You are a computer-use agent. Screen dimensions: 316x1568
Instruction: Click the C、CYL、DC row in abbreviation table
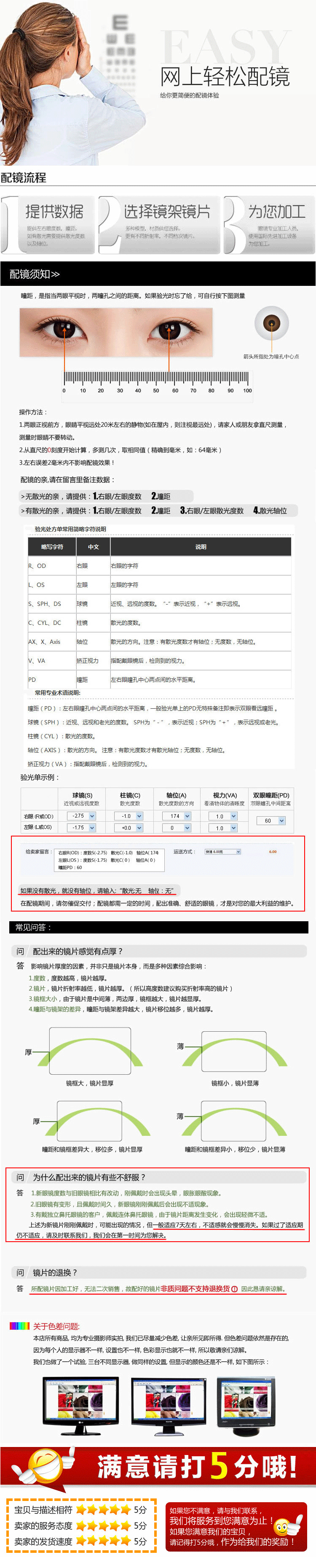[160, 622]
